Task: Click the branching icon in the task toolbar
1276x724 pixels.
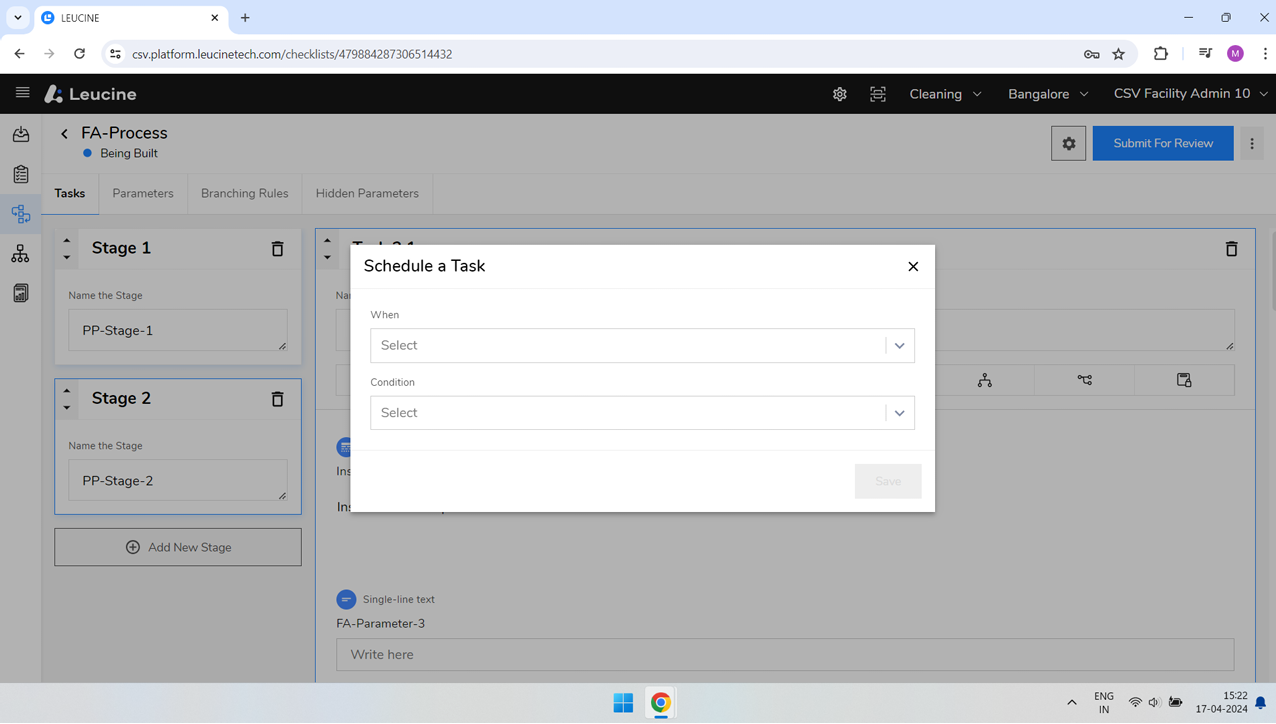Action: (1083, 380)
